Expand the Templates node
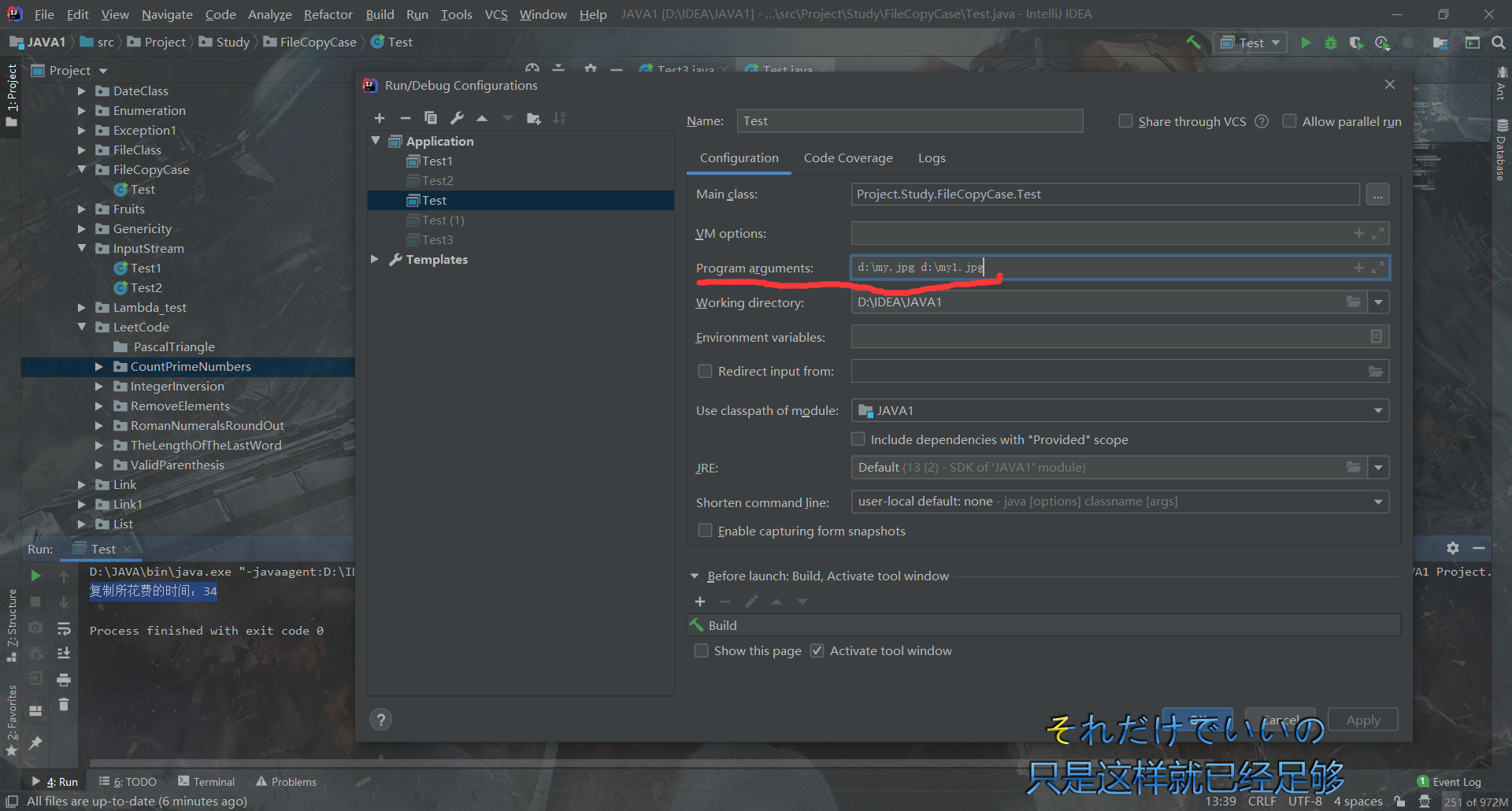 [x=375, y=259]
